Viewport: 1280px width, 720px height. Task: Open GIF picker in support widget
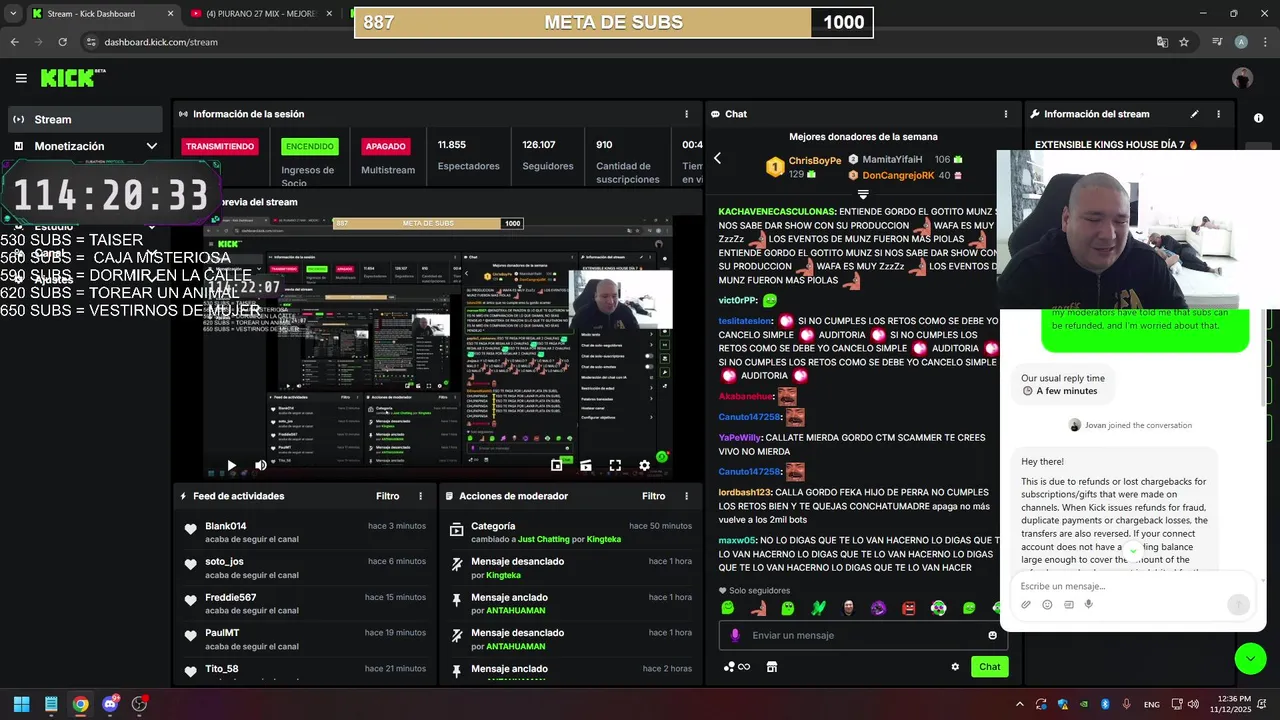click(1068, 605)
